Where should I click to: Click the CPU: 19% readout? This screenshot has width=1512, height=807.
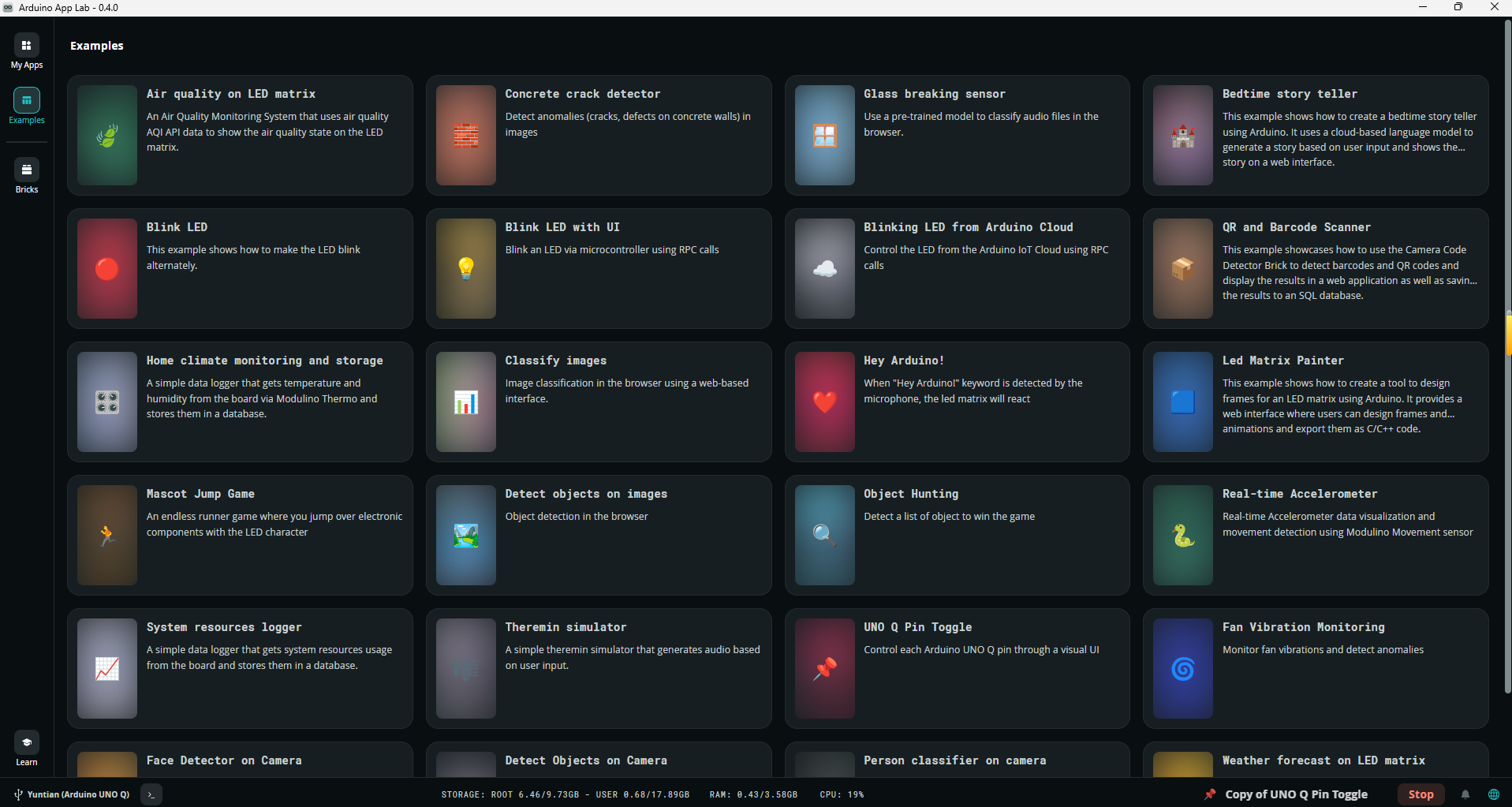tap(842, 794)
